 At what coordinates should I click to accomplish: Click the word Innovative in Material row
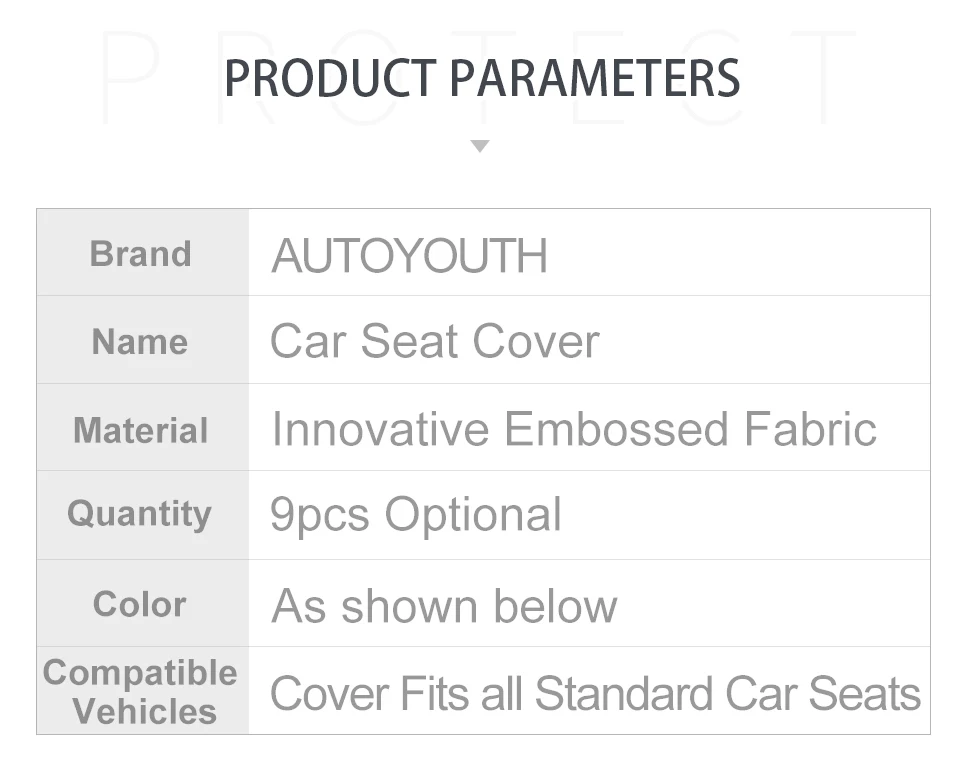(379, 430)
